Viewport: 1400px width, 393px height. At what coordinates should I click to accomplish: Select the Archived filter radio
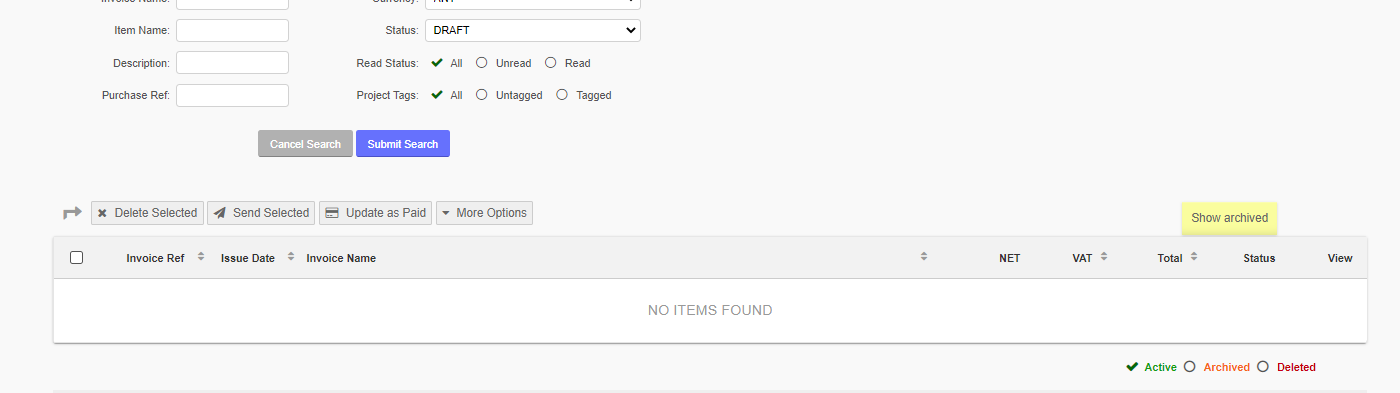[x=1190, y=366]
